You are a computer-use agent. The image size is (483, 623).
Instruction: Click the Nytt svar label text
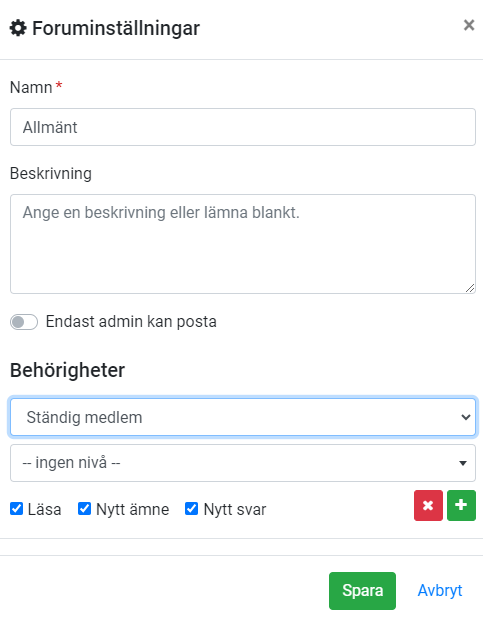[235, 509]
